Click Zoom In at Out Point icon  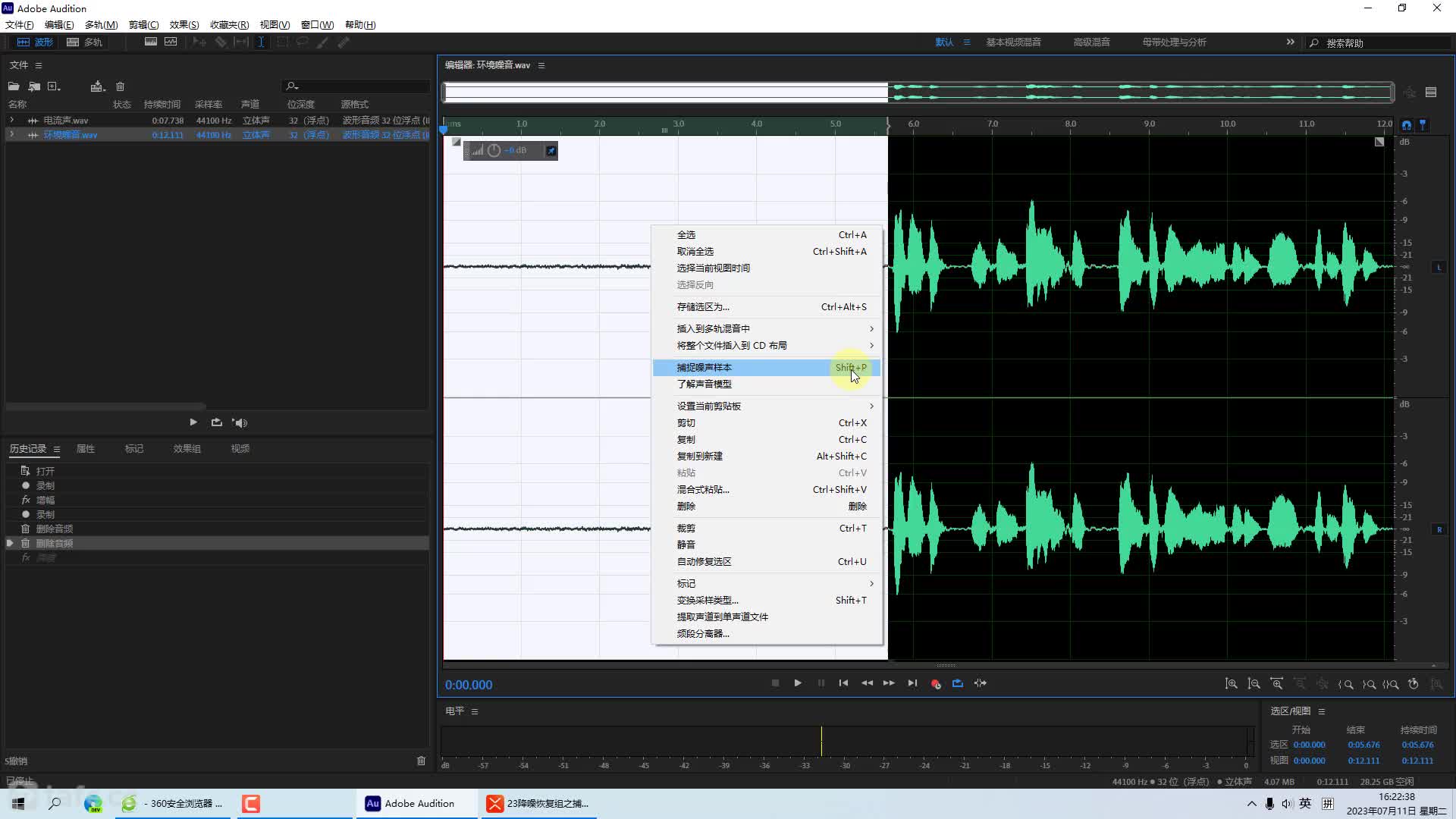coord(1369,684)
